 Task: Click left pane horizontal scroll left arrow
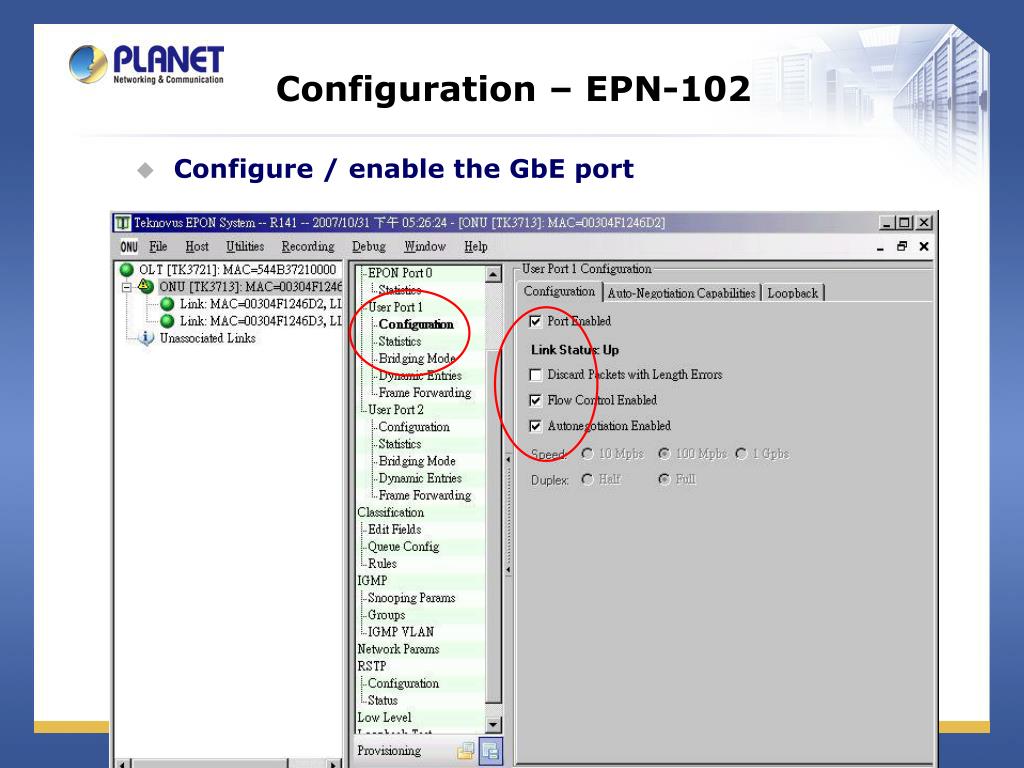click(123, 763)
